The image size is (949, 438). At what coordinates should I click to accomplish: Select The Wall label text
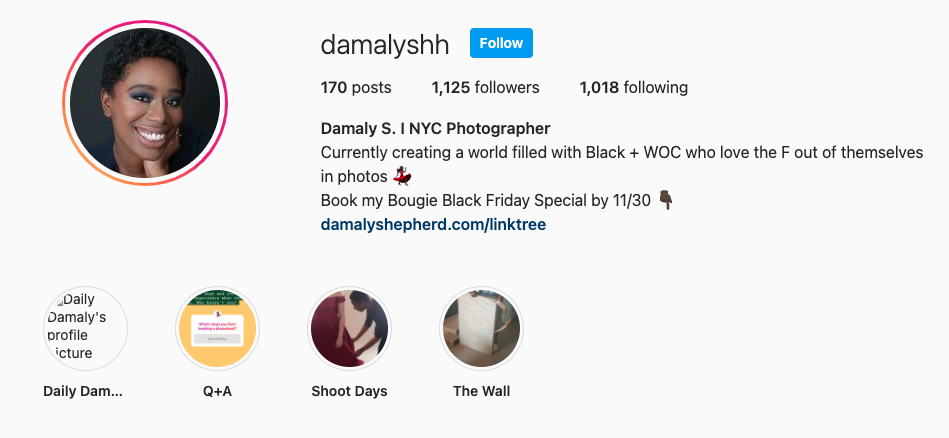point(481,391)
